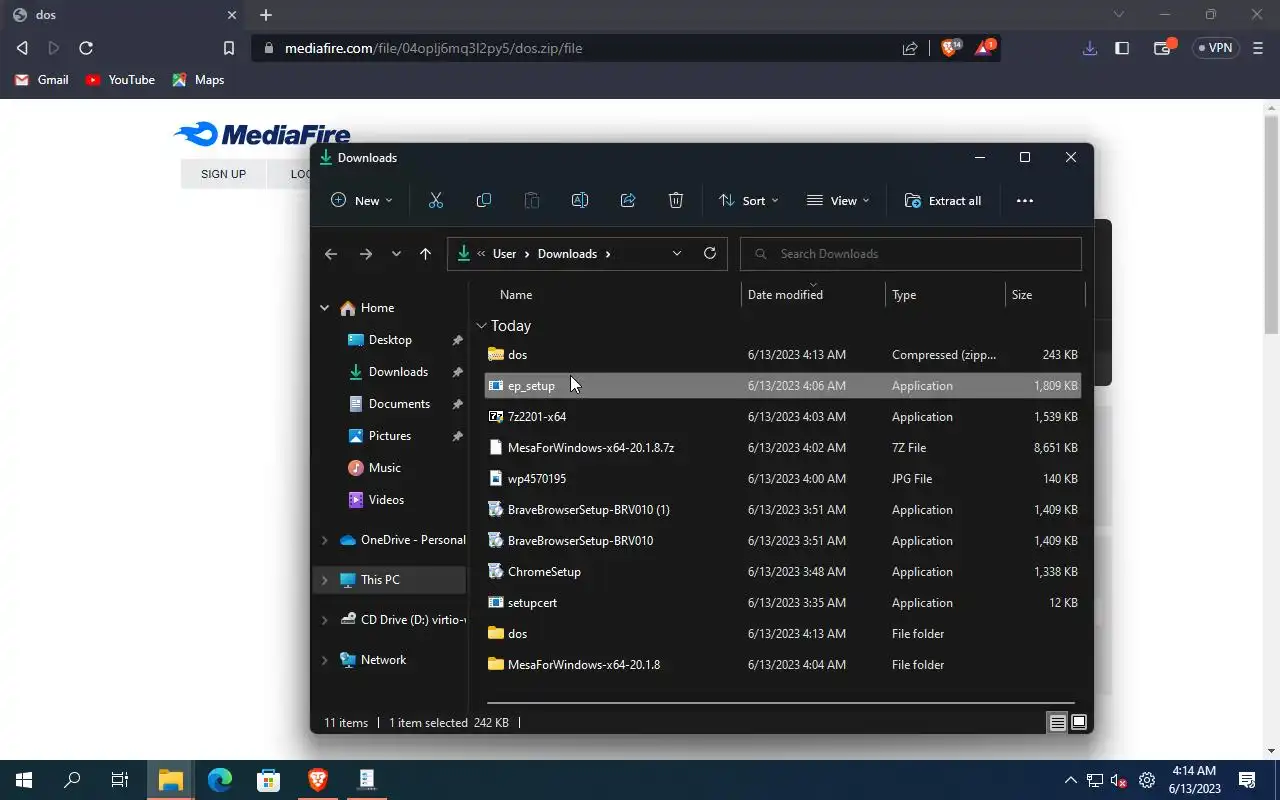Open the New item dropdown
The image size is (1280, 800).
coord(362,200)
